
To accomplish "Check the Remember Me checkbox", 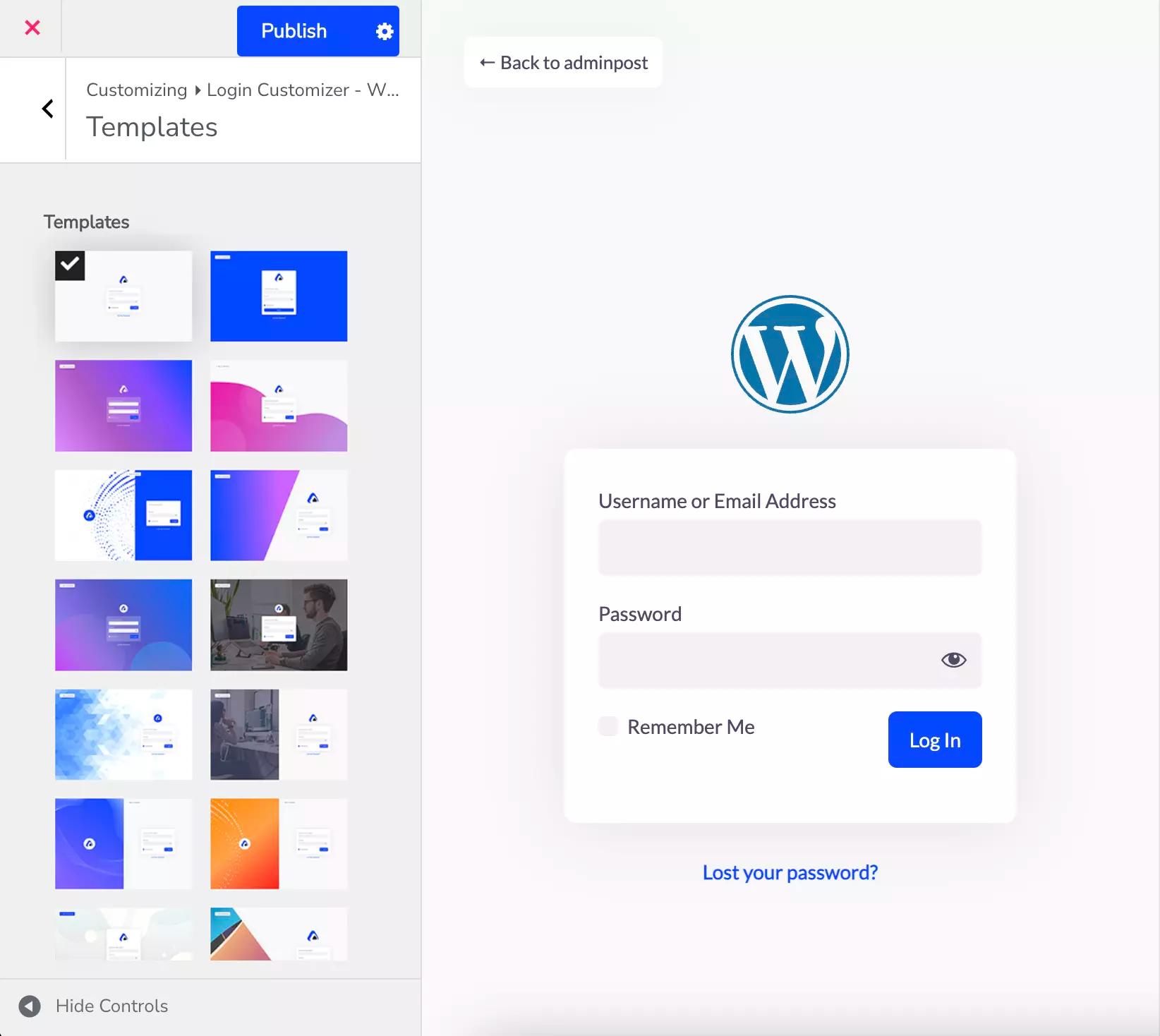I will tap(608, 726).
